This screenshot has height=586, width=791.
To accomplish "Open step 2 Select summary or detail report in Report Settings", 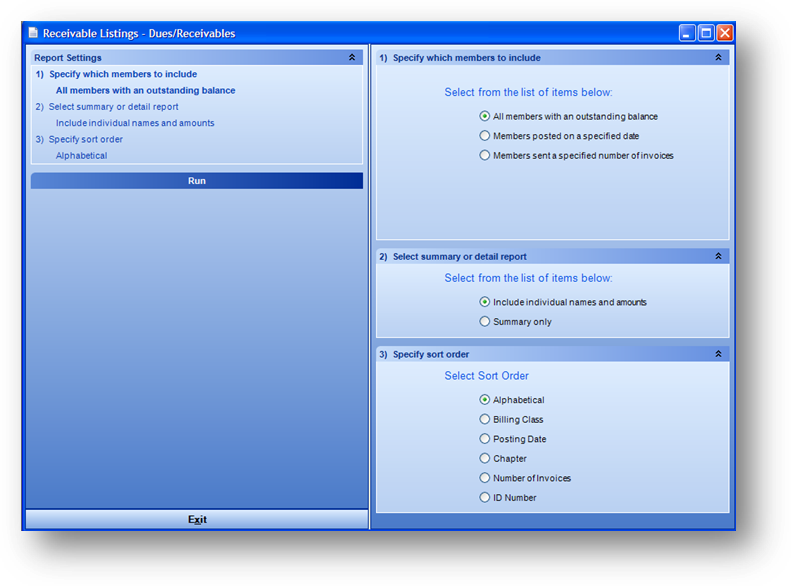I will tap(107, 107).
